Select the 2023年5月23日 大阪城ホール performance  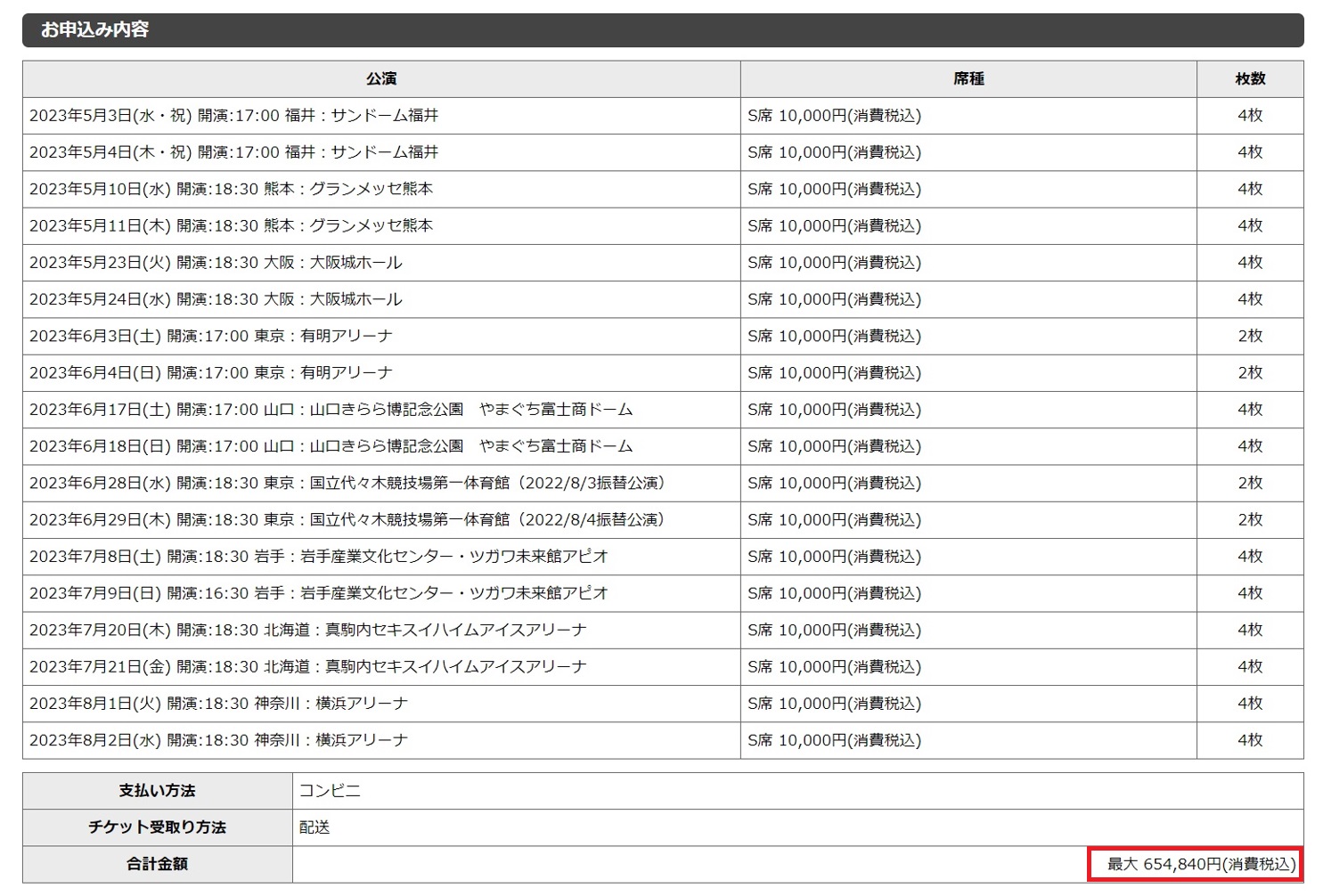tap(216, 263)
